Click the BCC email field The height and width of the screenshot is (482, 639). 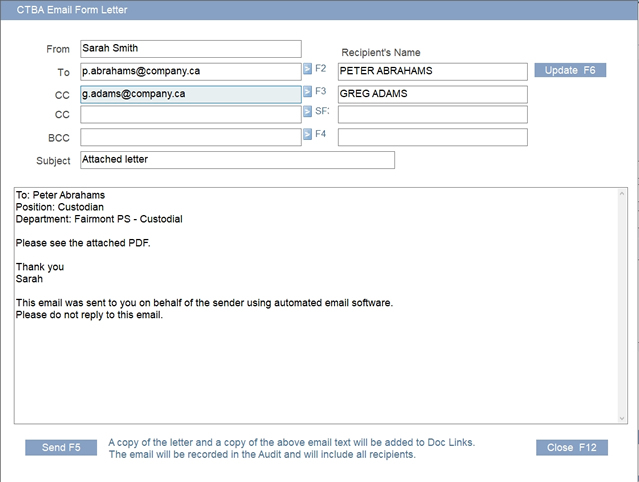tap(190, 137)
